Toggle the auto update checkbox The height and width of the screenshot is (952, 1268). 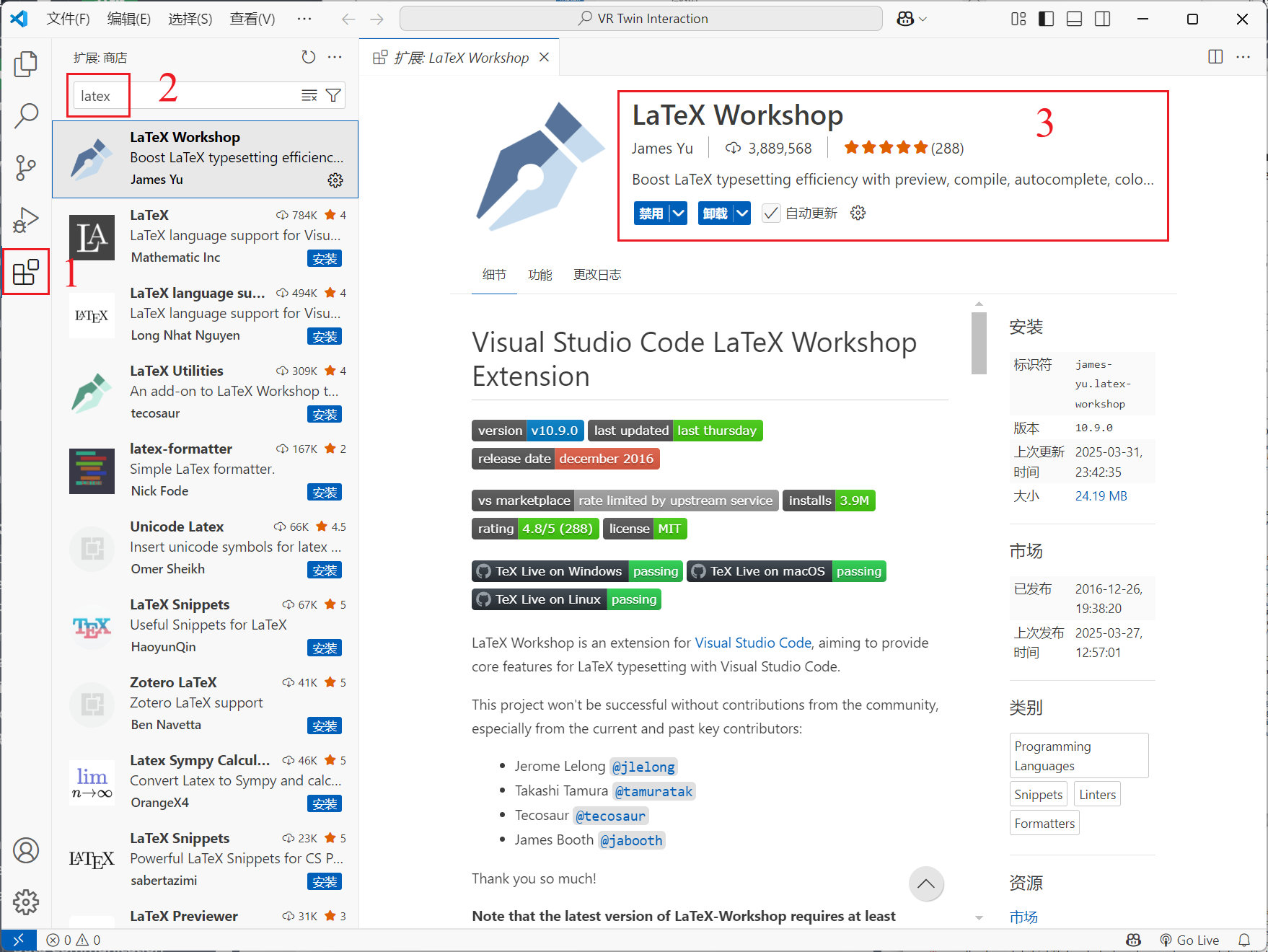771,213
